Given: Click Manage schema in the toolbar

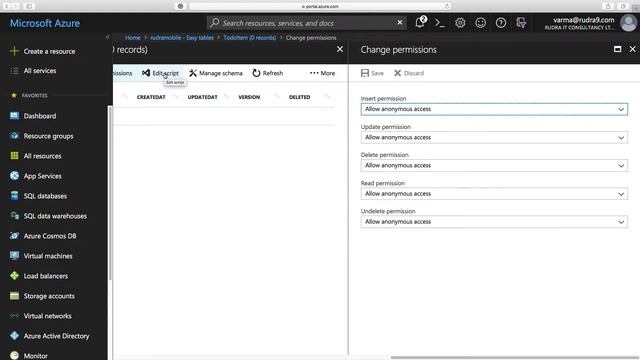Looking at the screenshot, I should 216,73.
